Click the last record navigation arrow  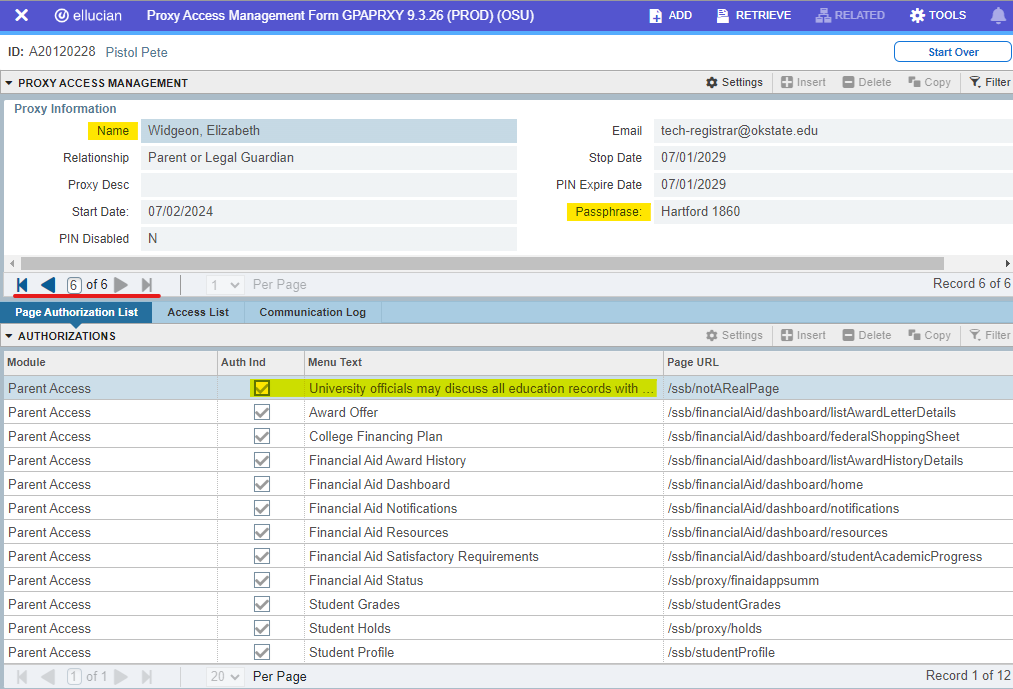(145, 285)
